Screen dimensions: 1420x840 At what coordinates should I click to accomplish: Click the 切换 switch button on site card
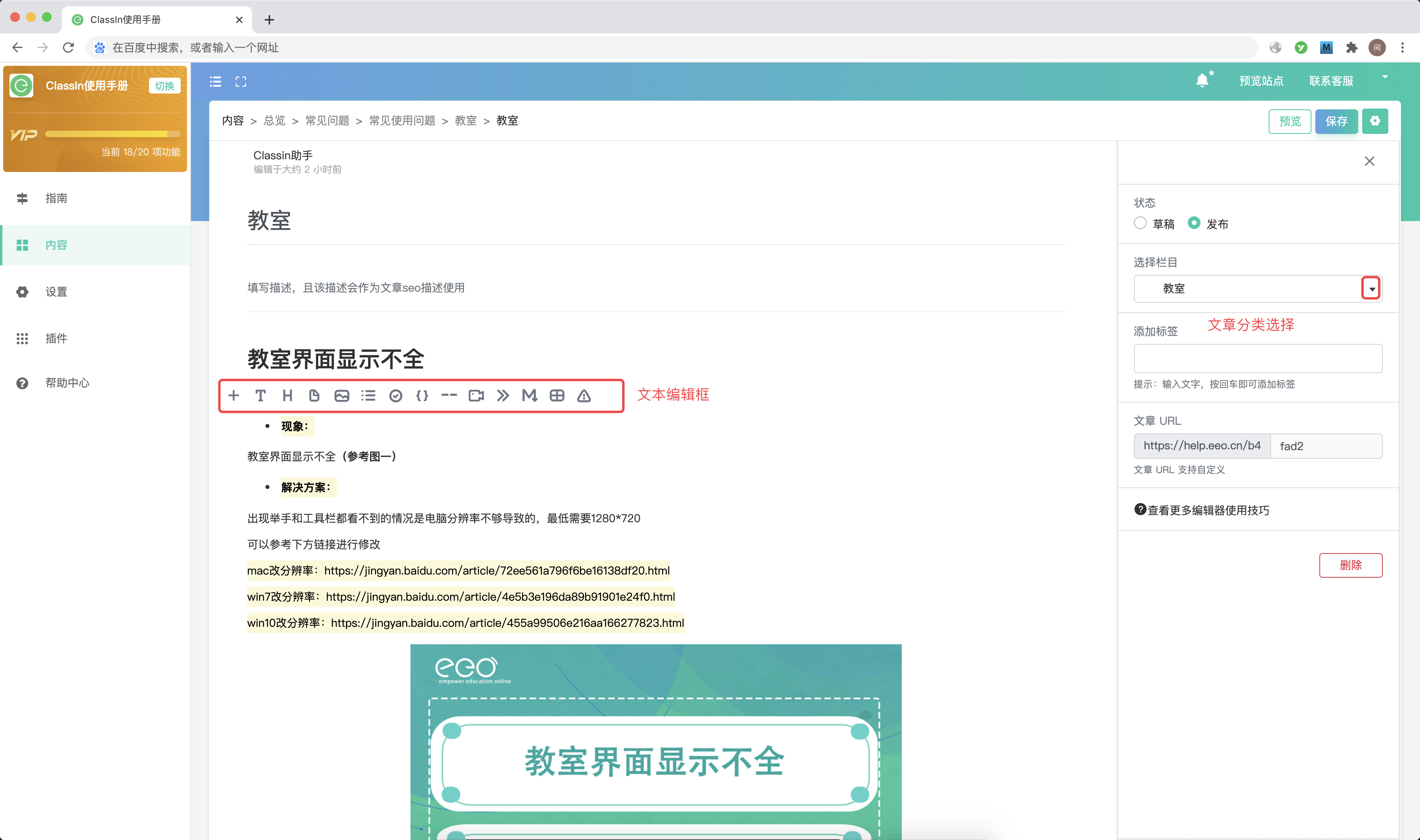click(165, 86)
